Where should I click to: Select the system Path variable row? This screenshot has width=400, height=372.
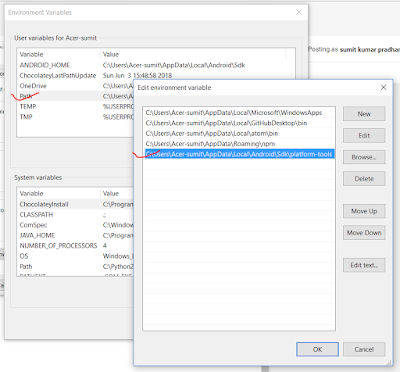click(x=76, y=266)
